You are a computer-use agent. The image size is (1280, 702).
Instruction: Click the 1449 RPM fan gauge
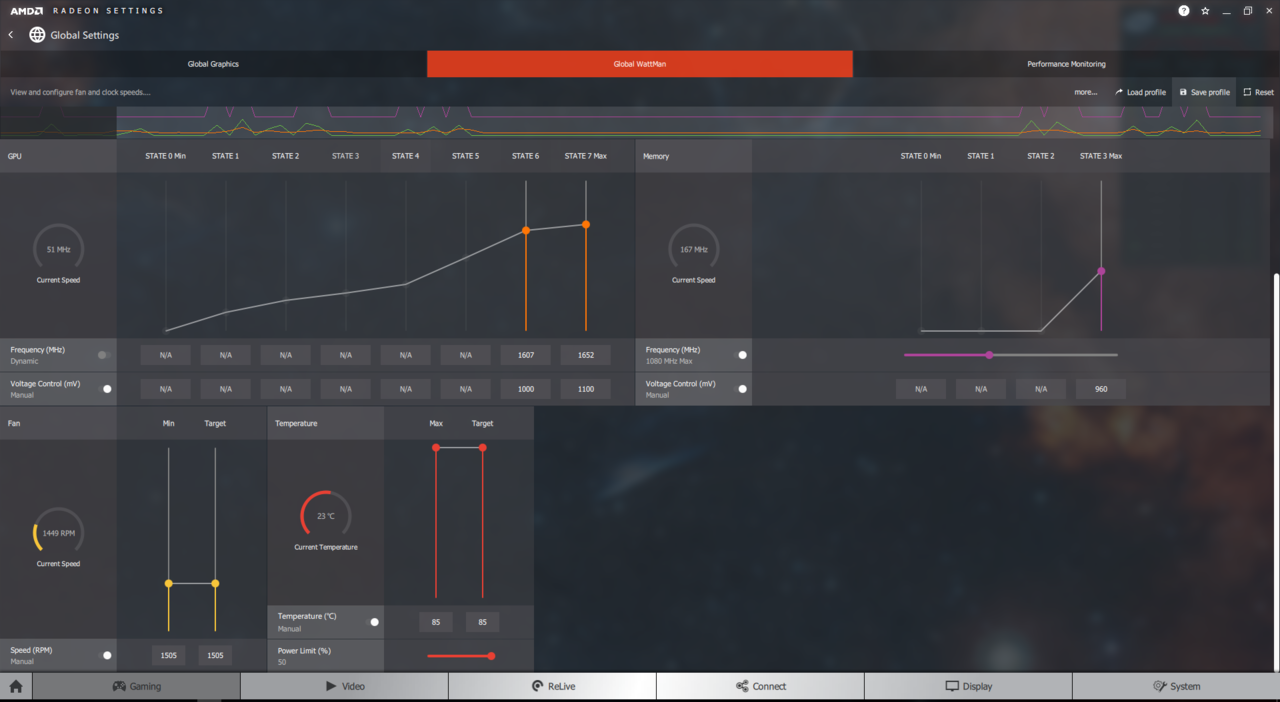58,533
